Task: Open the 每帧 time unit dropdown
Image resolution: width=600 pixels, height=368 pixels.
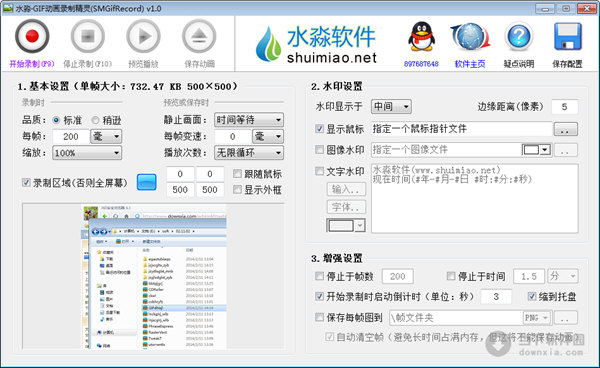Action: [x=106, y=136]
